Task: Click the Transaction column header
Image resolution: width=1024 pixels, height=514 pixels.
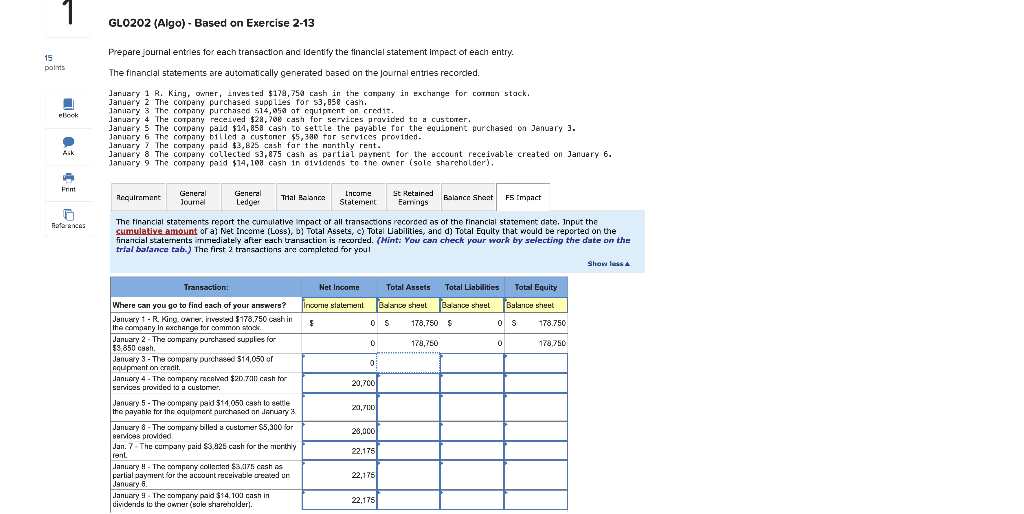Action: [206, 287]
